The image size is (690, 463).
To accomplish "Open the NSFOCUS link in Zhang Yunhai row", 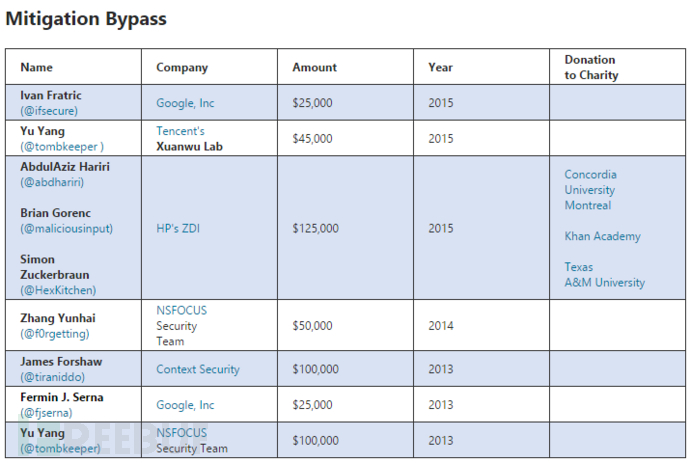I will coord(181,311).
